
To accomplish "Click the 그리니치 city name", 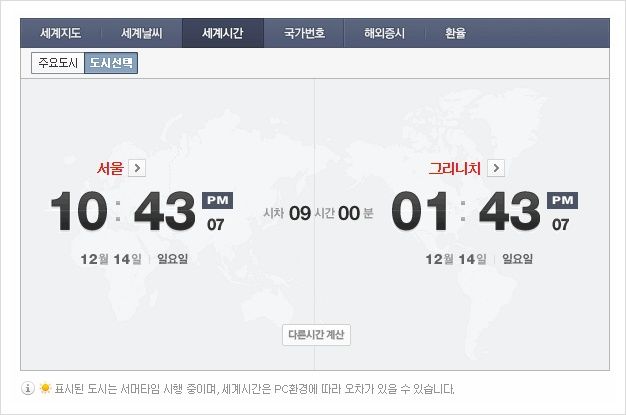I will [x=455, y=168].
